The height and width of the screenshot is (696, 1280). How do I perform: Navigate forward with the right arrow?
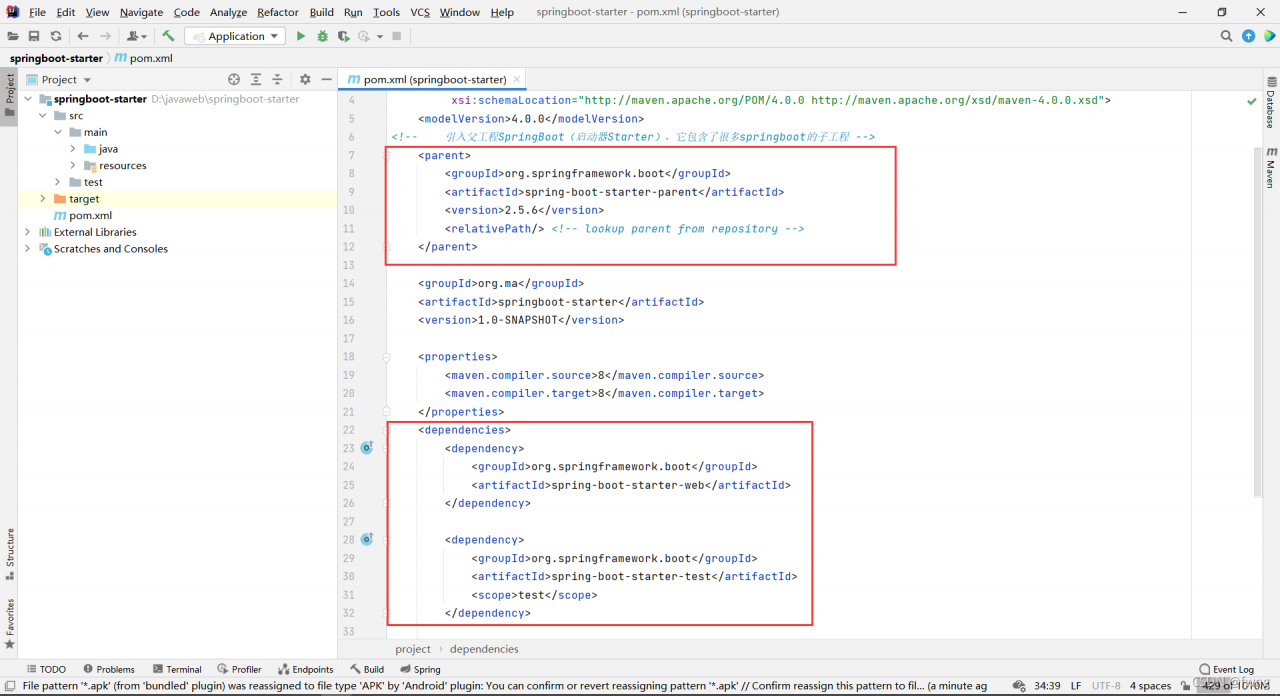pos(105,36)
